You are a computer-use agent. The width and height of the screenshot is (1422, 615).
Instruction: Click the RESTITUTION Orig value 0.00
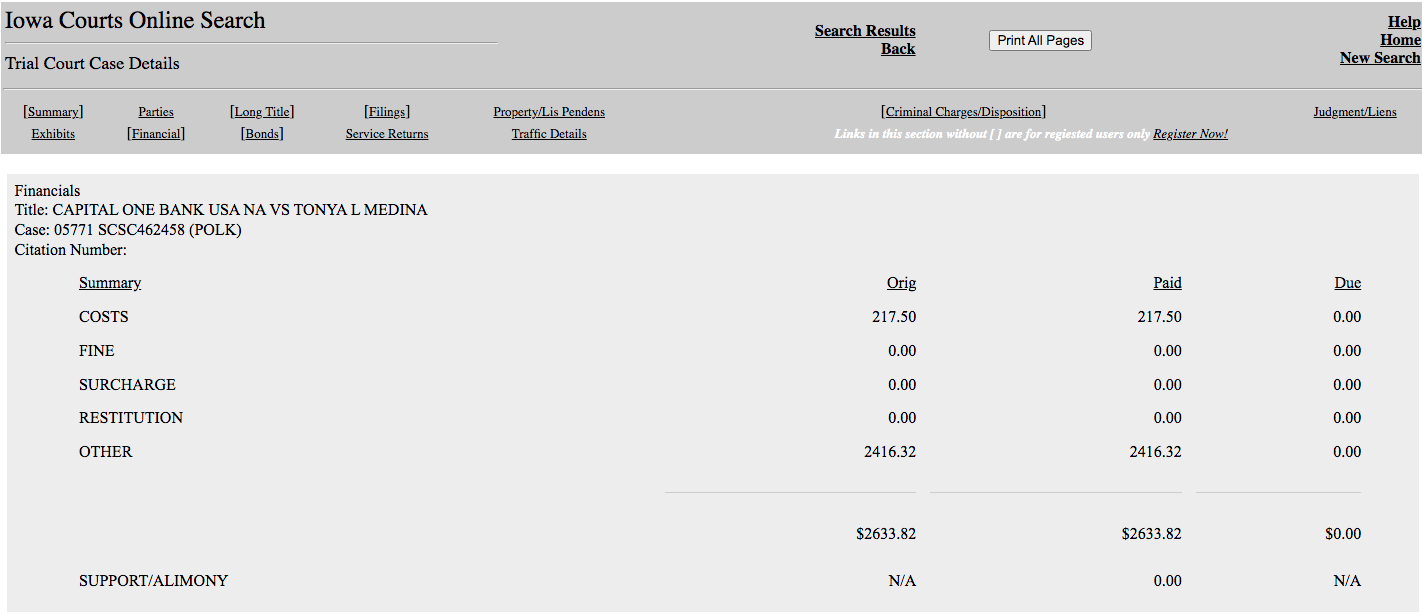coord(902,418)
